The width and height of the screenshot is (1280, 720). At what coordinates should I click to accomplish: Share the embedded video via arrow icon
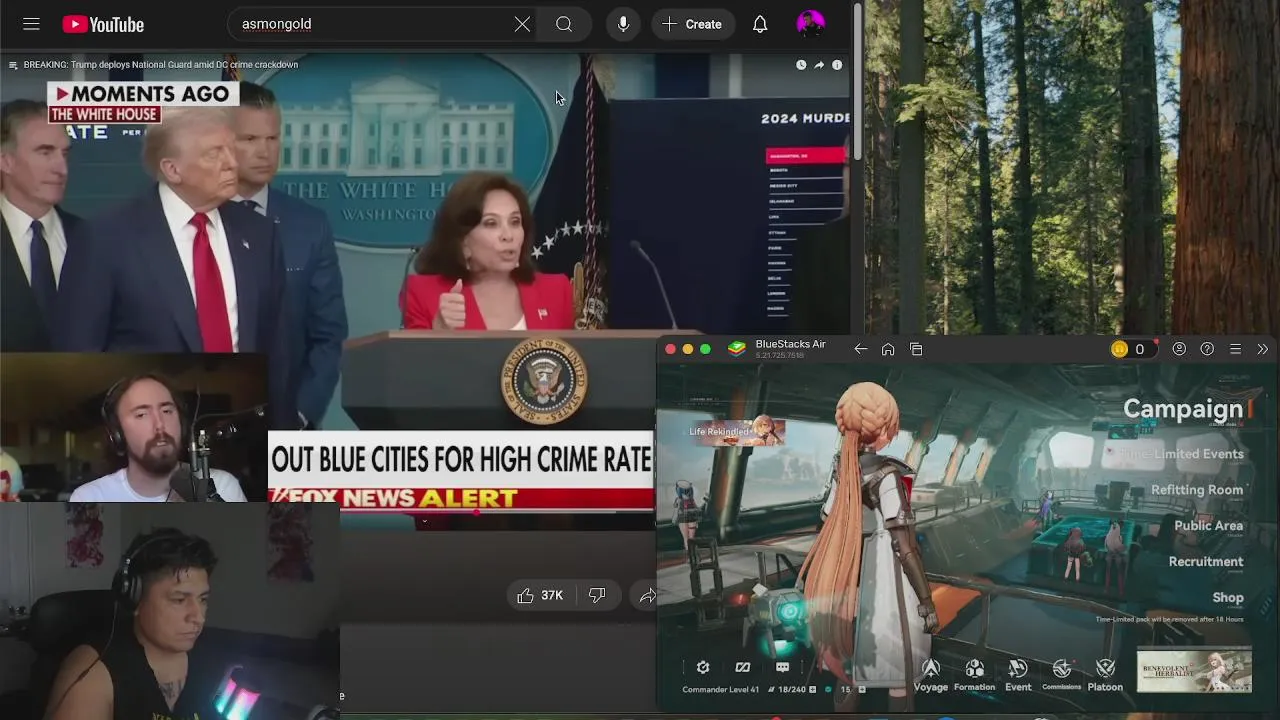tap(819, 65)
